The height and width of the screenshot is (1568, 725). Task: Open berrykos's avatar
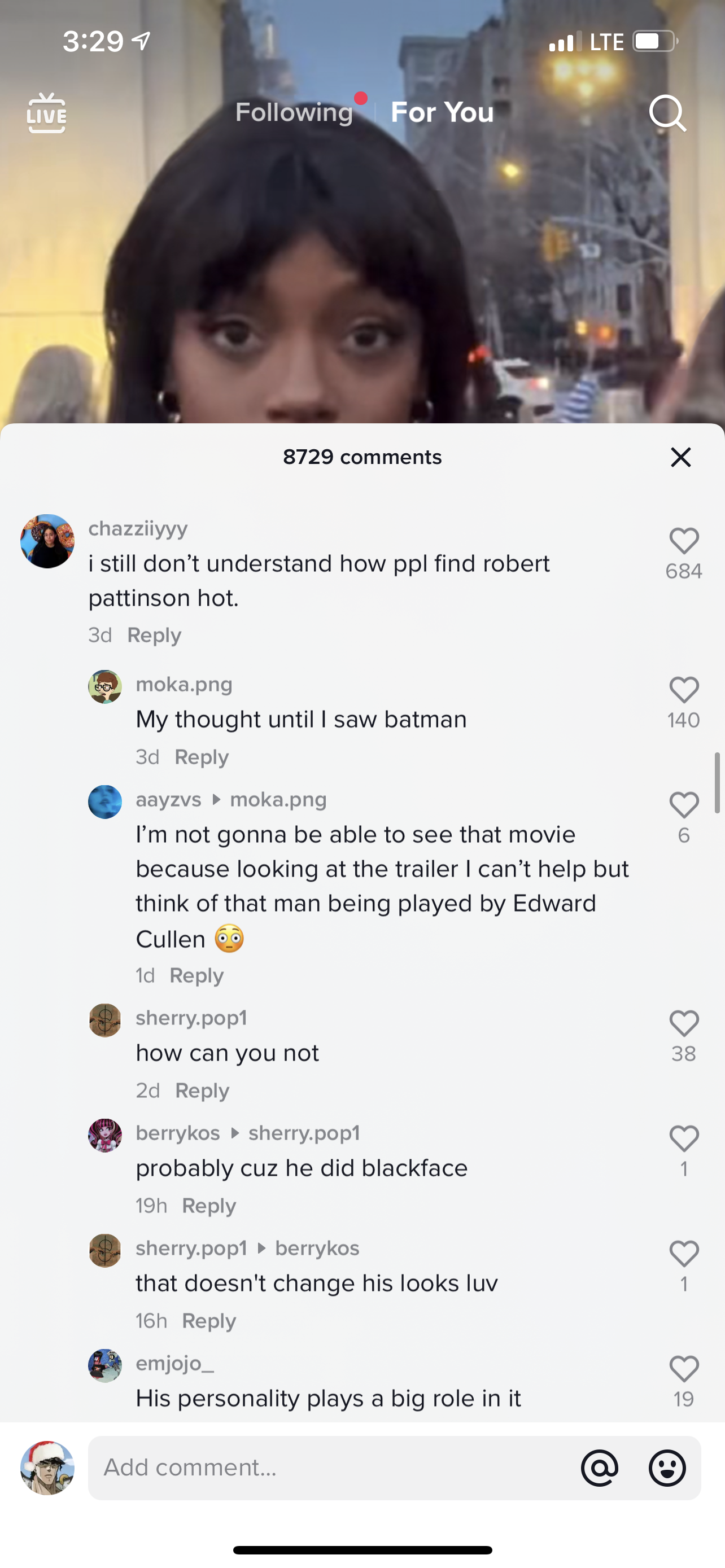[x=106, y=1135]
